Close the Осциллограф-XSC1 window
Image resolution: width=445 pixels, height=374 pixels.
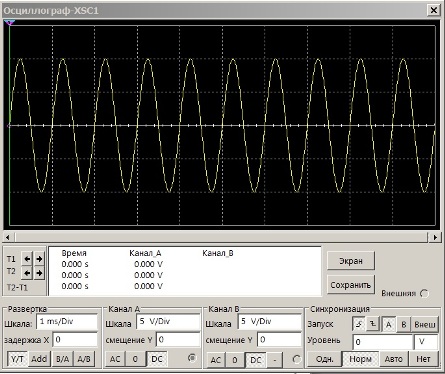coord(433,10)
